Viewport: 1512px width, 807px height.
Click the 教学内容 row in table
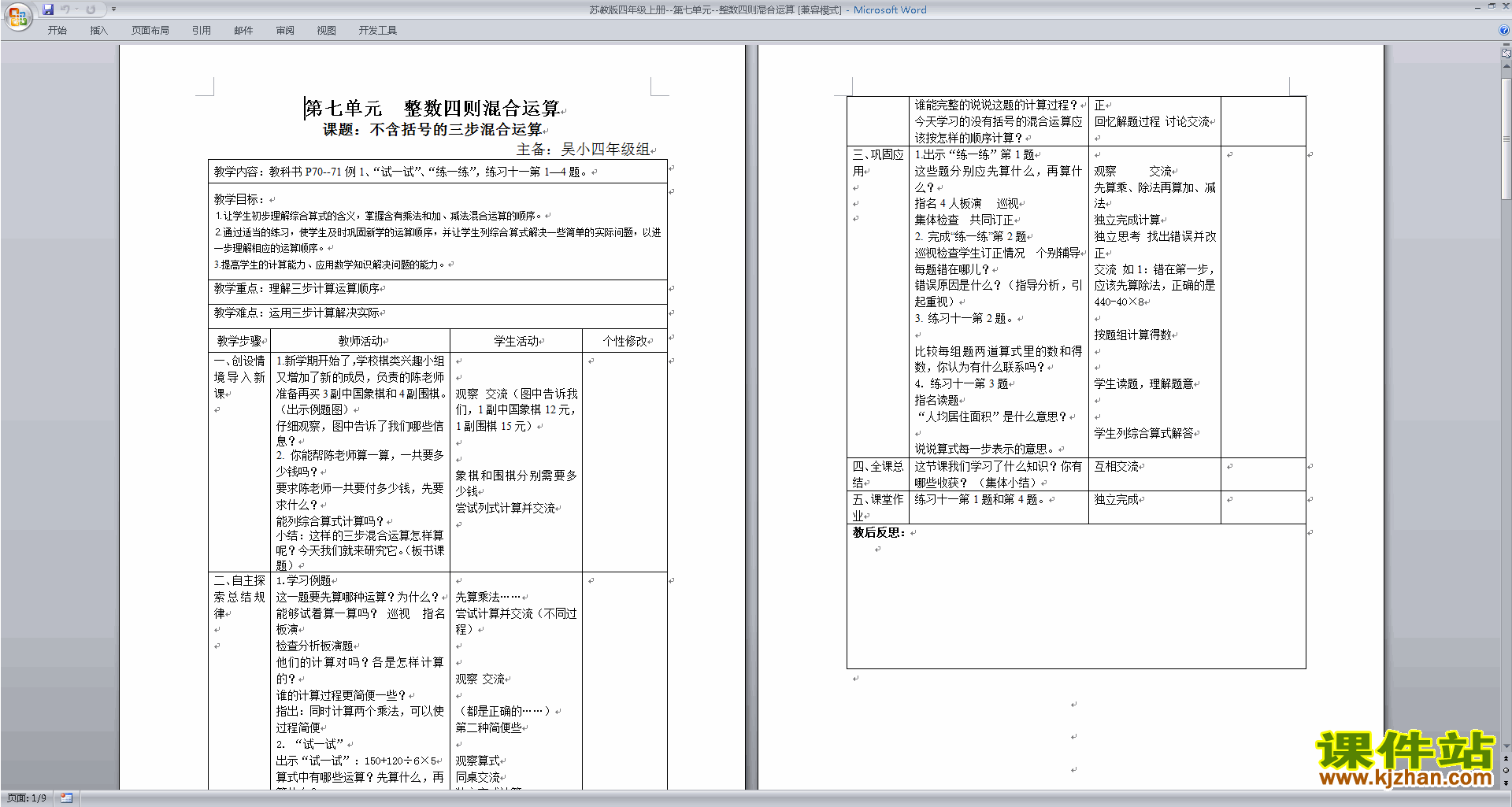point(438,172)
